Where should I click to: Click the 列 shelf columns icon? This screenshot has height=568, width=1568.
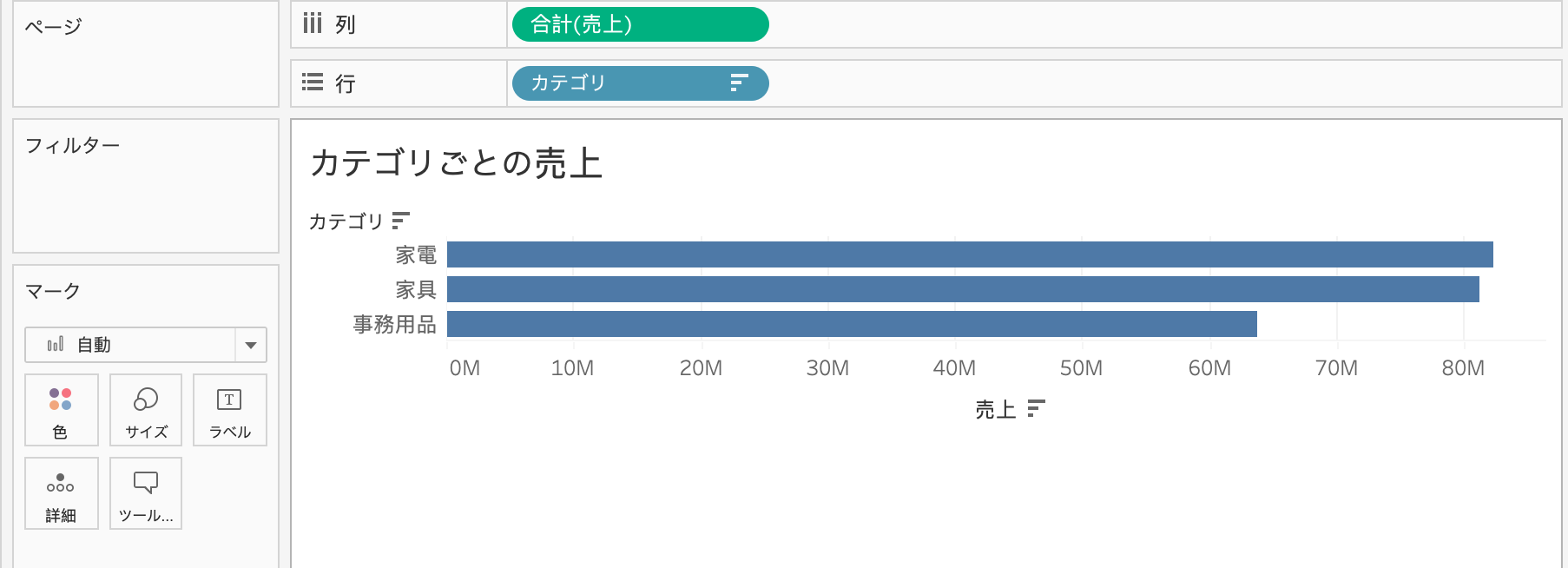(313, 23)
